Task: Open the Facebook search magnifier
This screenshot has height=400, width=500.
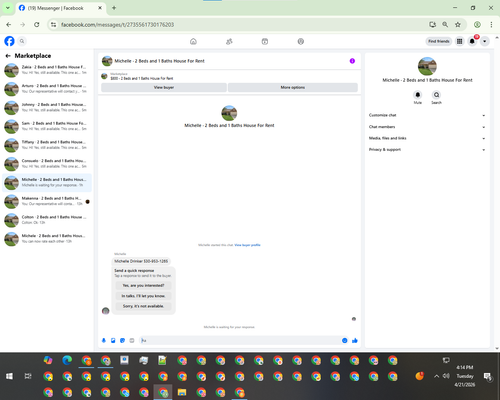Action: tap(22, 41)
